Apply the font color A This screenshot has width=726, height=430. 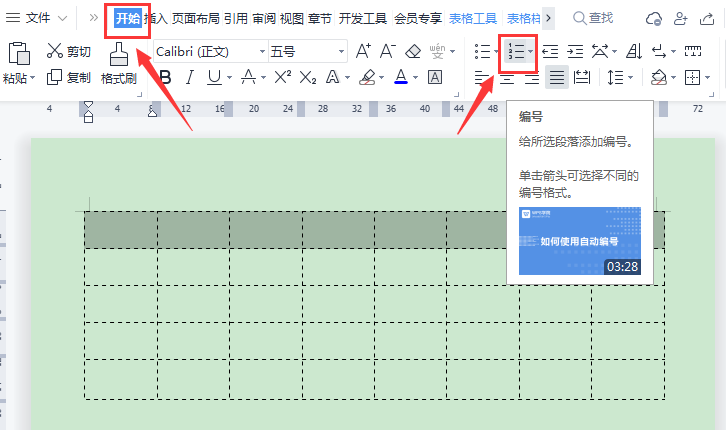coord(401,77)
